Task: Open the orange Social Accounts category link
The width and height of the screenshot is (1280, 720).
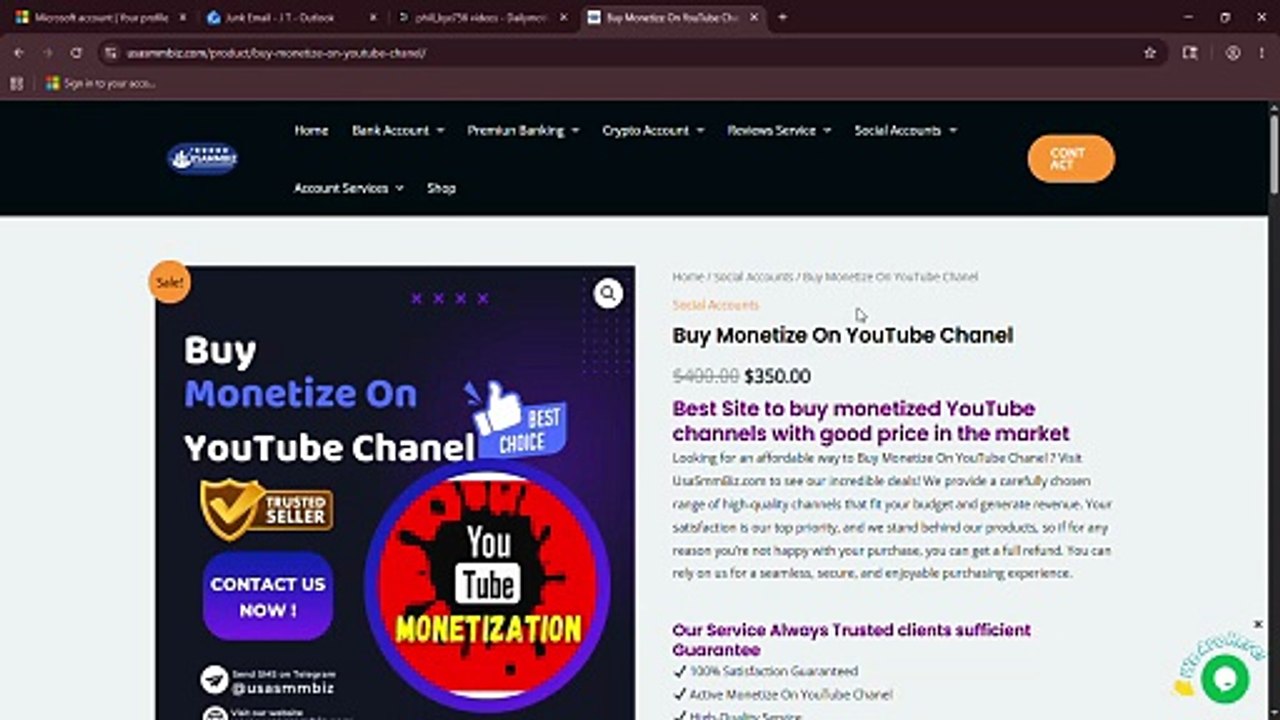Action: coord(715,305)
